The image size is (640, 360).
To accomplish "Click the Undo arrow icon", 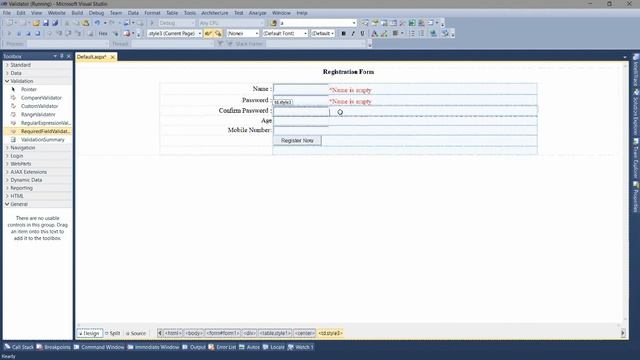I will tap(97, 23).
